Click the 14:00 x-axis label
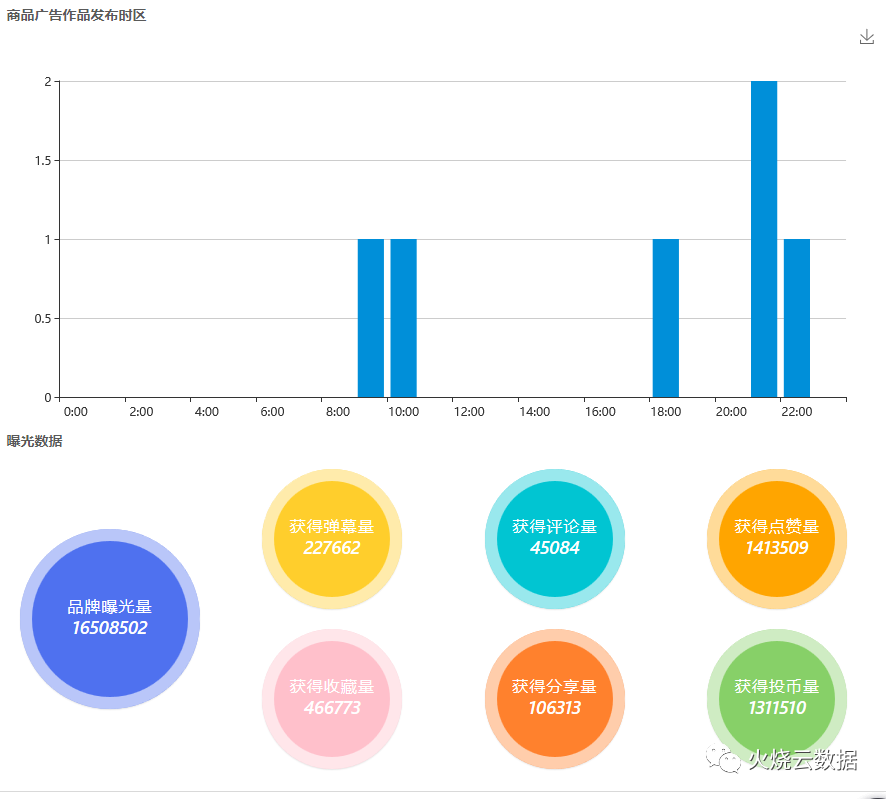The image size is (886, 799). coord(535,412)
